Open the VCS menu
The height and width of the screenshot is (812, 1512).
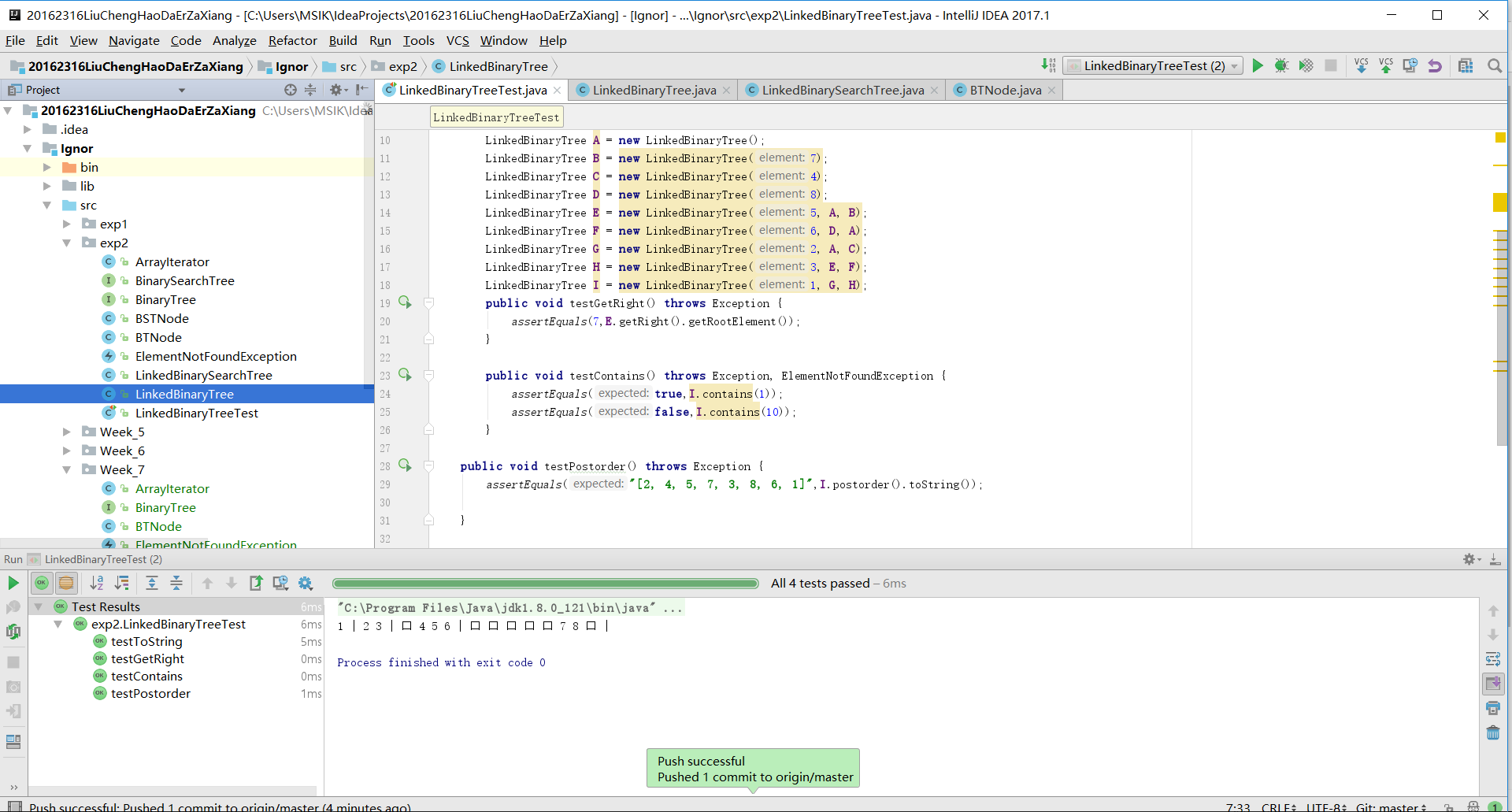[x=458, y=41]
